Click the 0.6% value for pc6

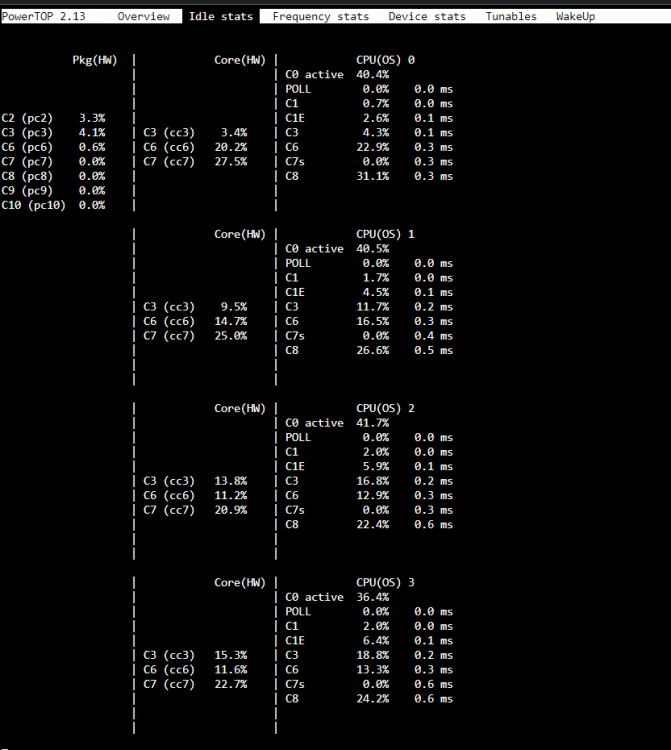click(92, 147)
